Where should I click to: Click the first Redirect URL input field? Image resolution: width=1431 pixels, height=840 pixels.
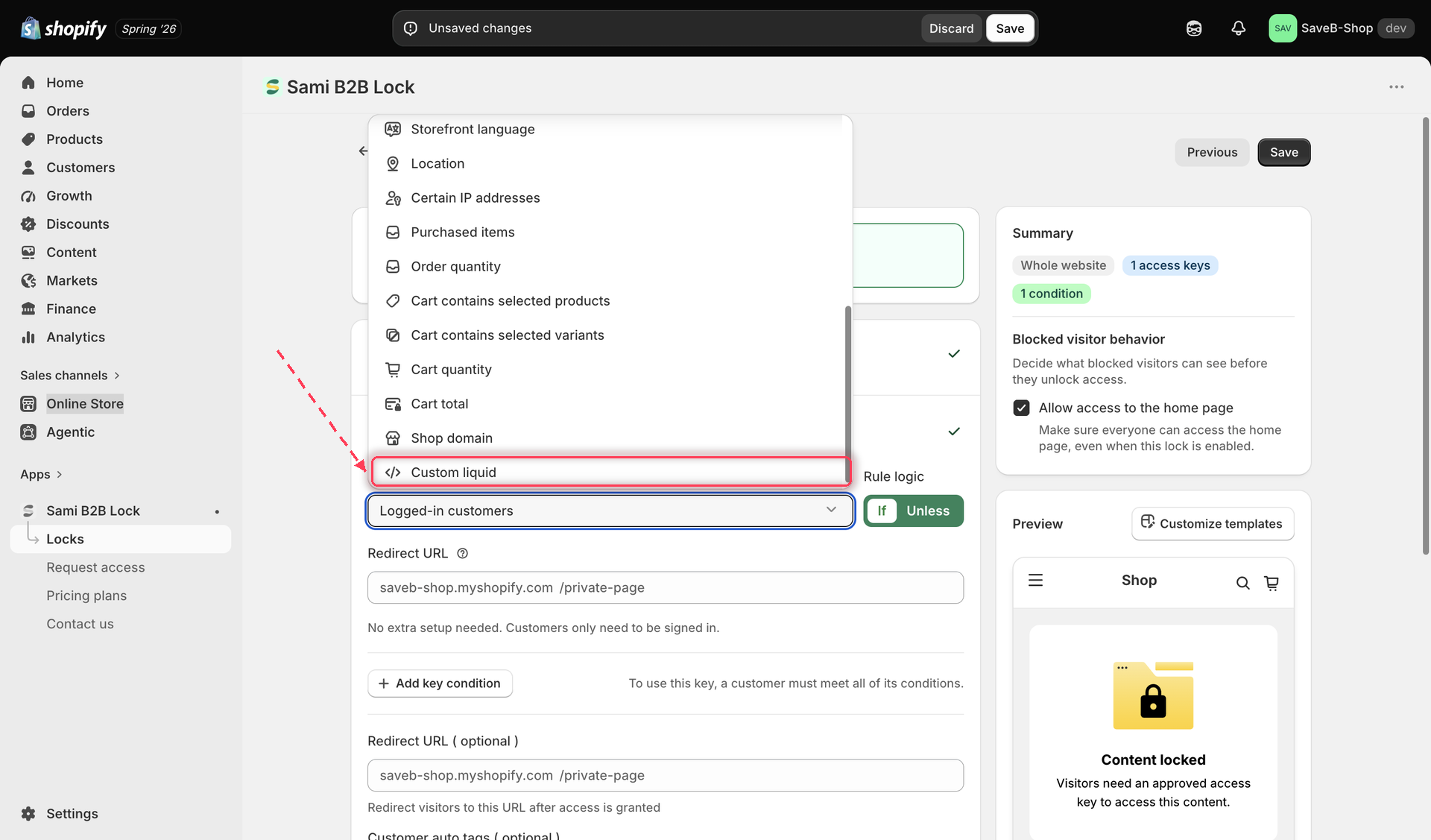tap(665, 588)
